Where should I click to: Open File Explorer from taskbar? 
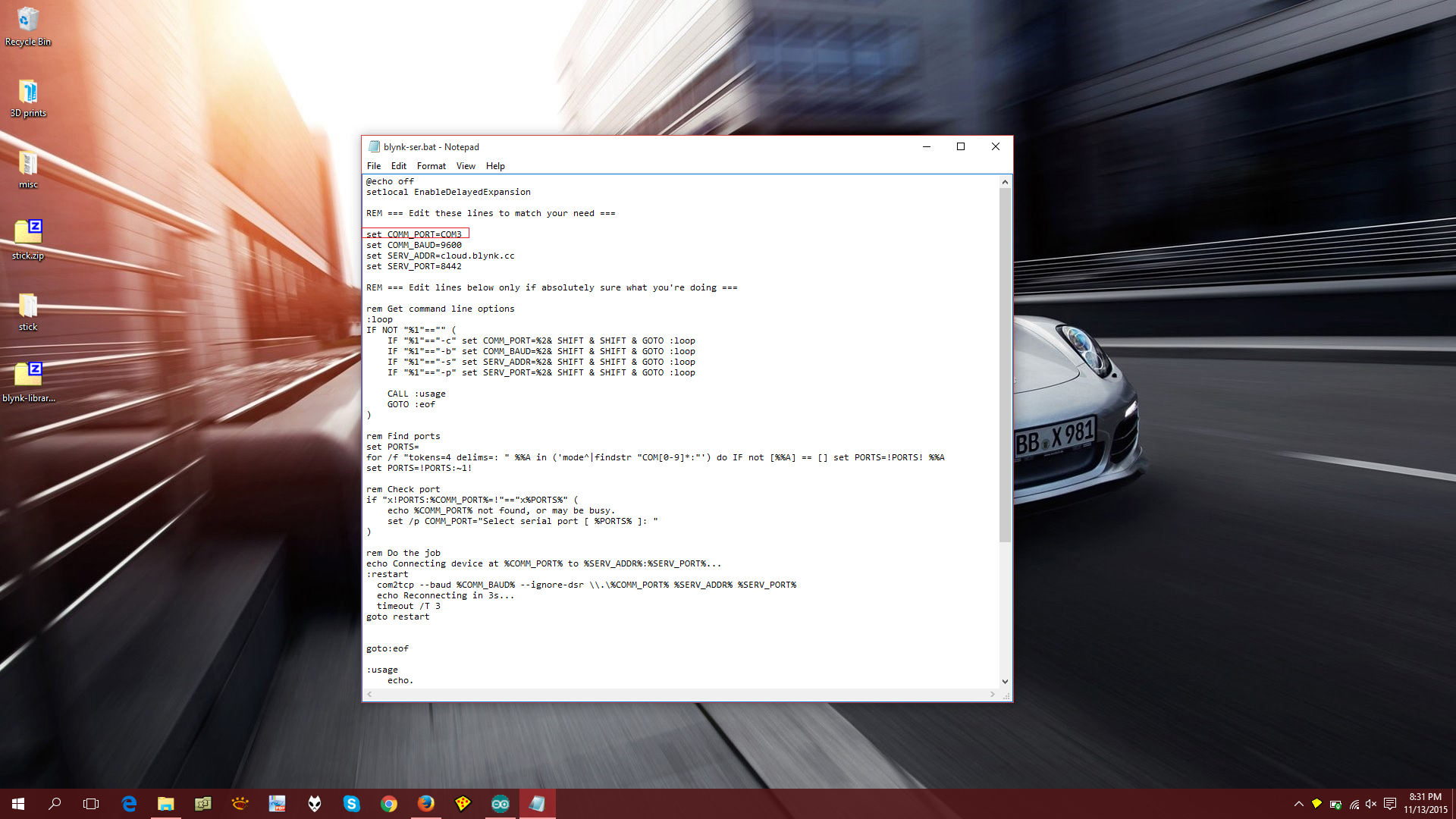pos(165,804)
